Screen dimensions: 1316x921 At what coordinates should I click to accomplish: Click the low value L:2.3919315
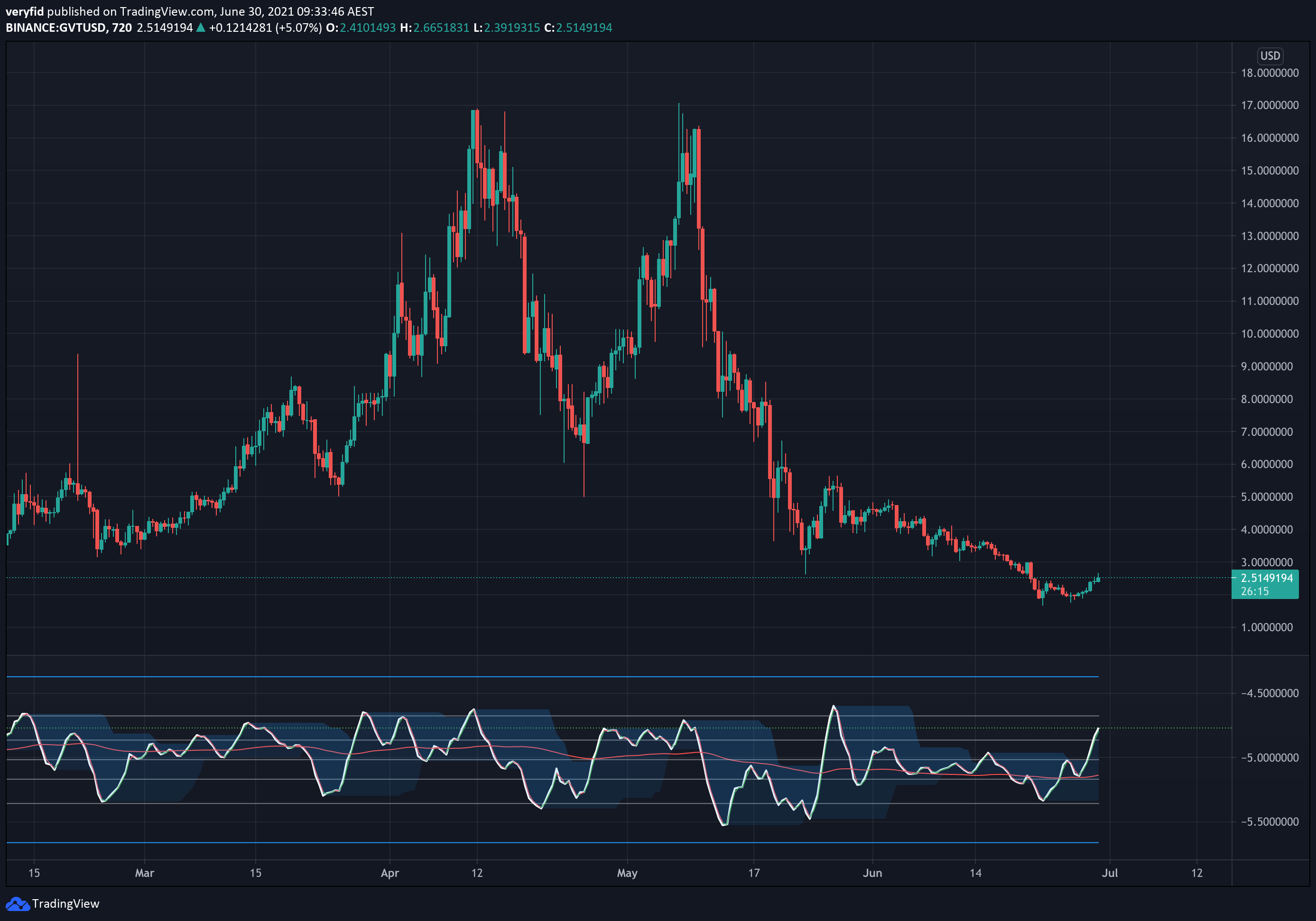507,28
